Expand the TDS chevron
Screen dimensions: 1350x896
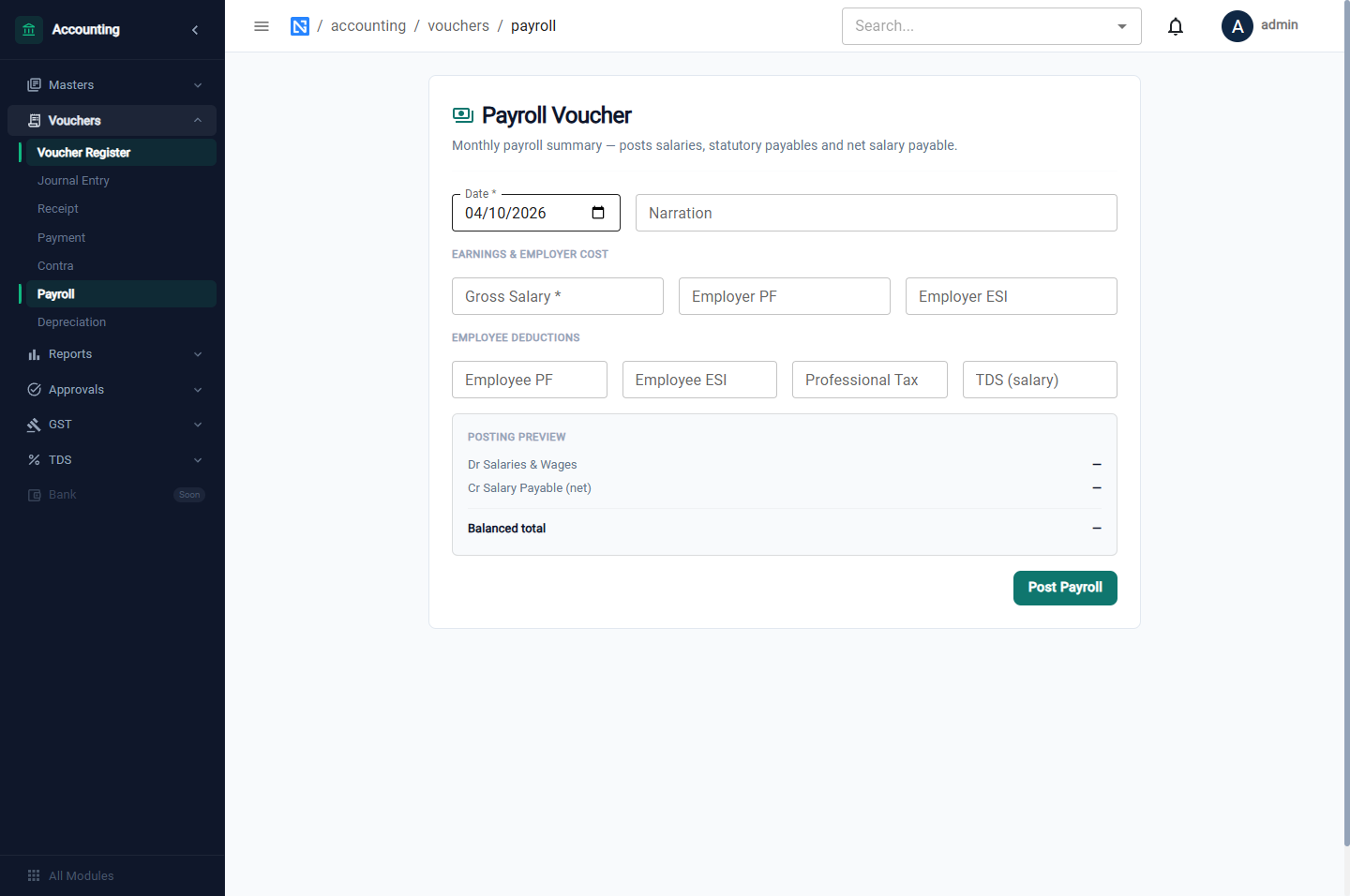click(x=198, y=460)
